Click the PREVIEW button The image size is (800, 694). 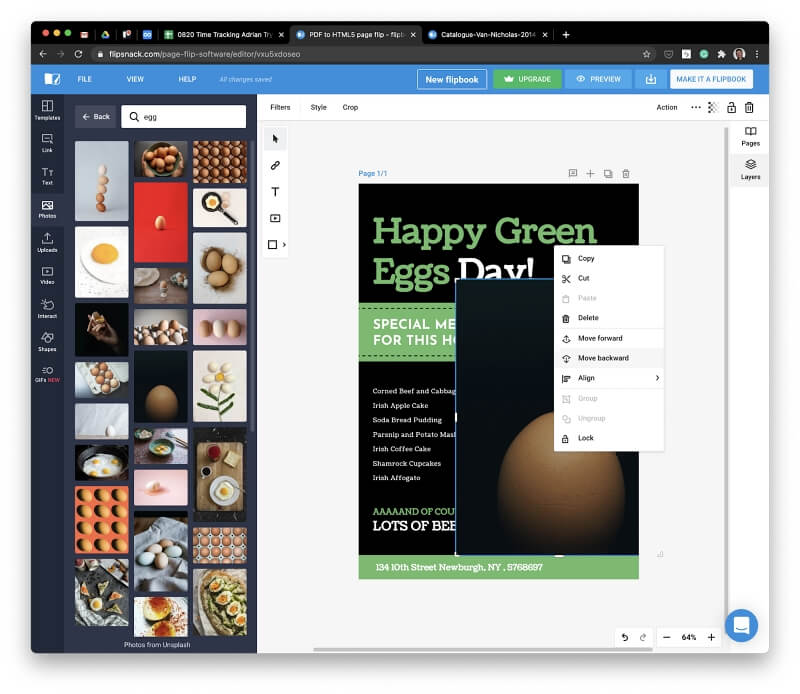(598, 79)
